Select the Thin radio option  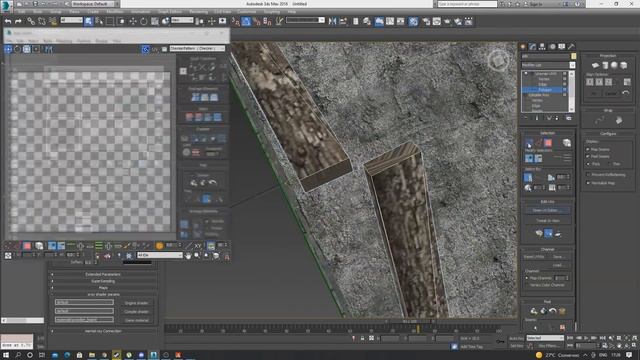[x=610, y=164]
